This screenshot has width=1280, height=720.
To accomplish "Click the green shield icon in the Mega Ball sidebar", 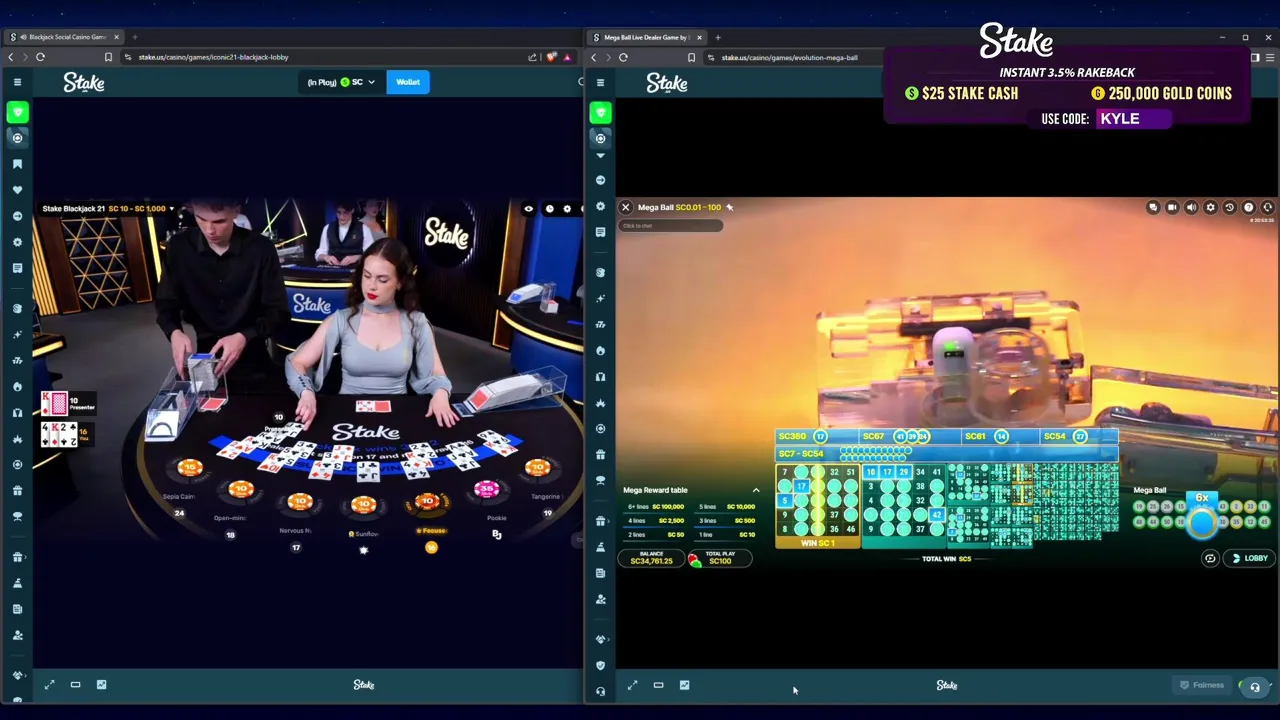I will [x=600, y=112].
